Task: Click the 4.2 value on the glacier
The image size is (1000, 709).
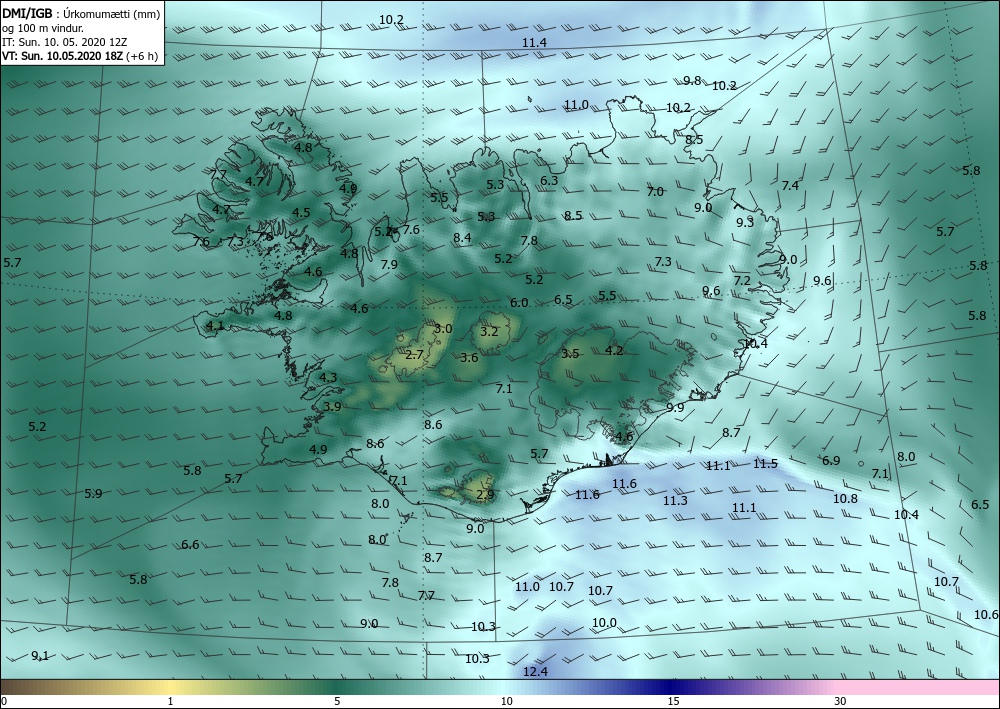Action: click(614, 351)
